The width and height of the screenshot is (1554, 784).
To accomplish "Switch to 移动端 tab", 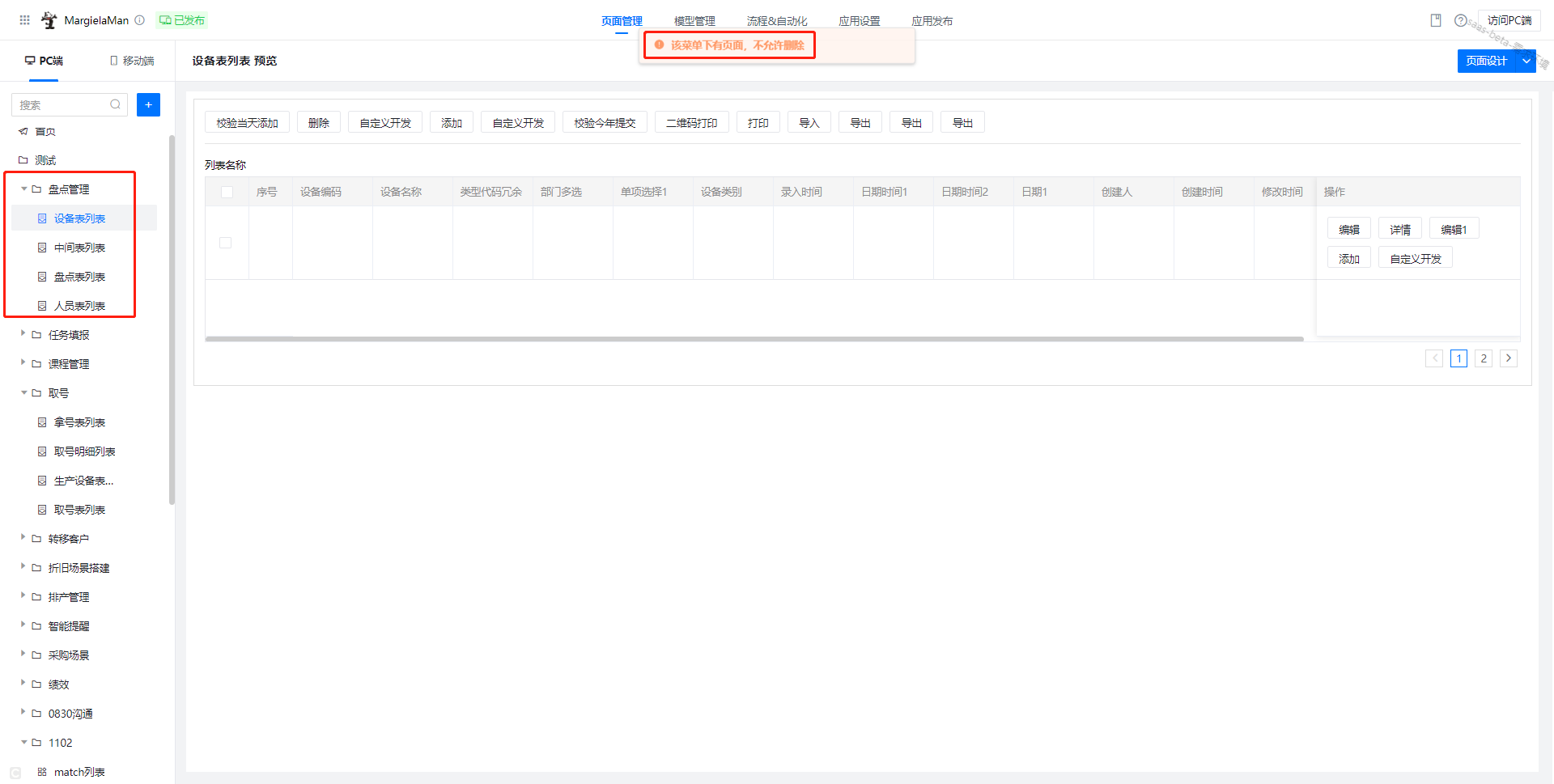I will [x=132, y=61].
